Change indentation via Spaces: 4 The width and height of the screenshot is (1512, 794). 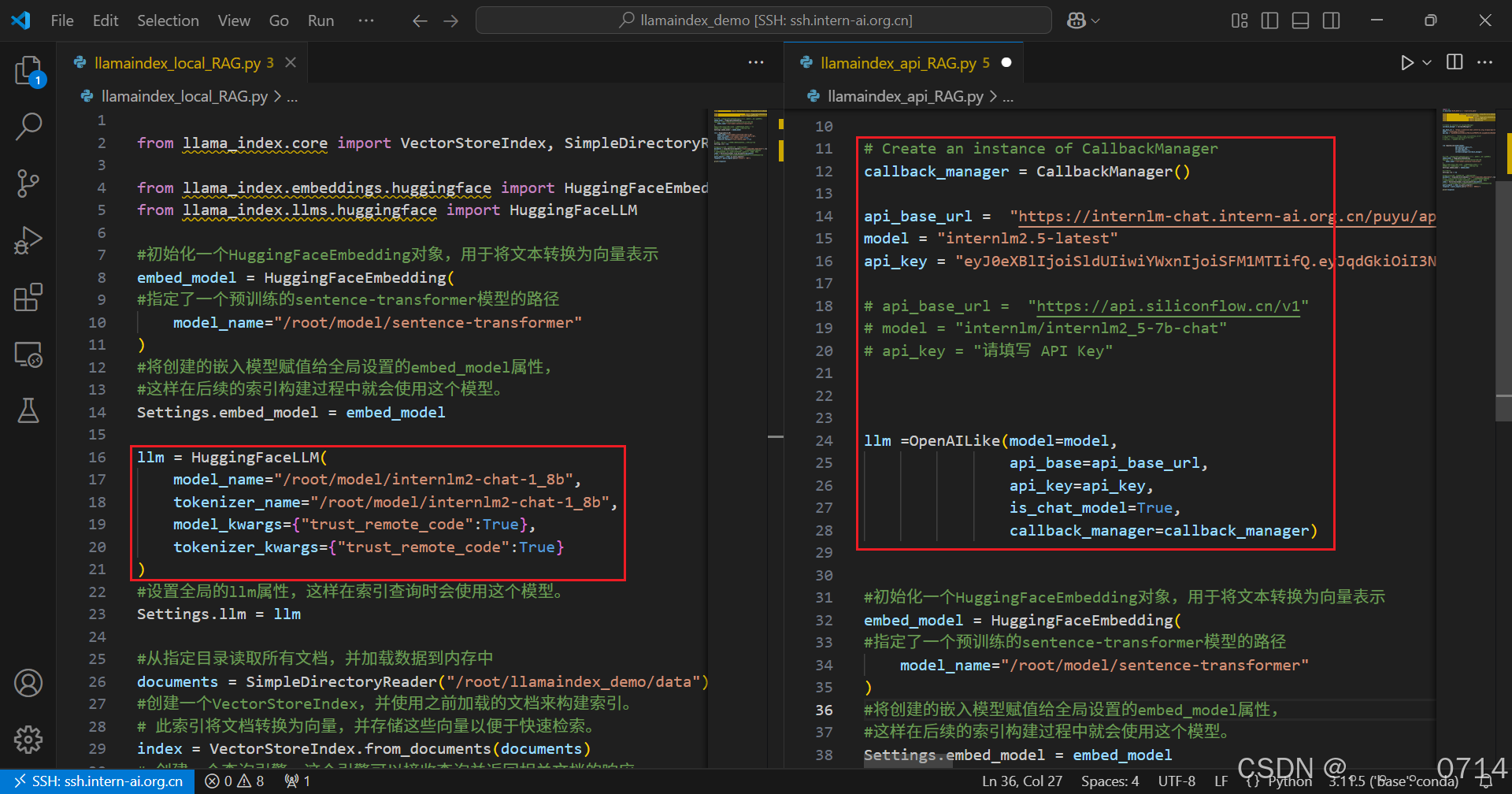click(x=1110, y=781)
